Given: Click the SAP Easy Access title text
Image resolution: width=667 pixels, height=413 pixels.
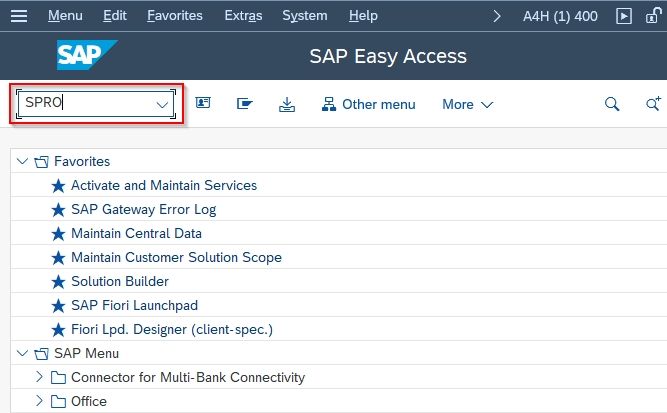Looking at the screenshot, I should pyautogui.click(x=388, y=57).
